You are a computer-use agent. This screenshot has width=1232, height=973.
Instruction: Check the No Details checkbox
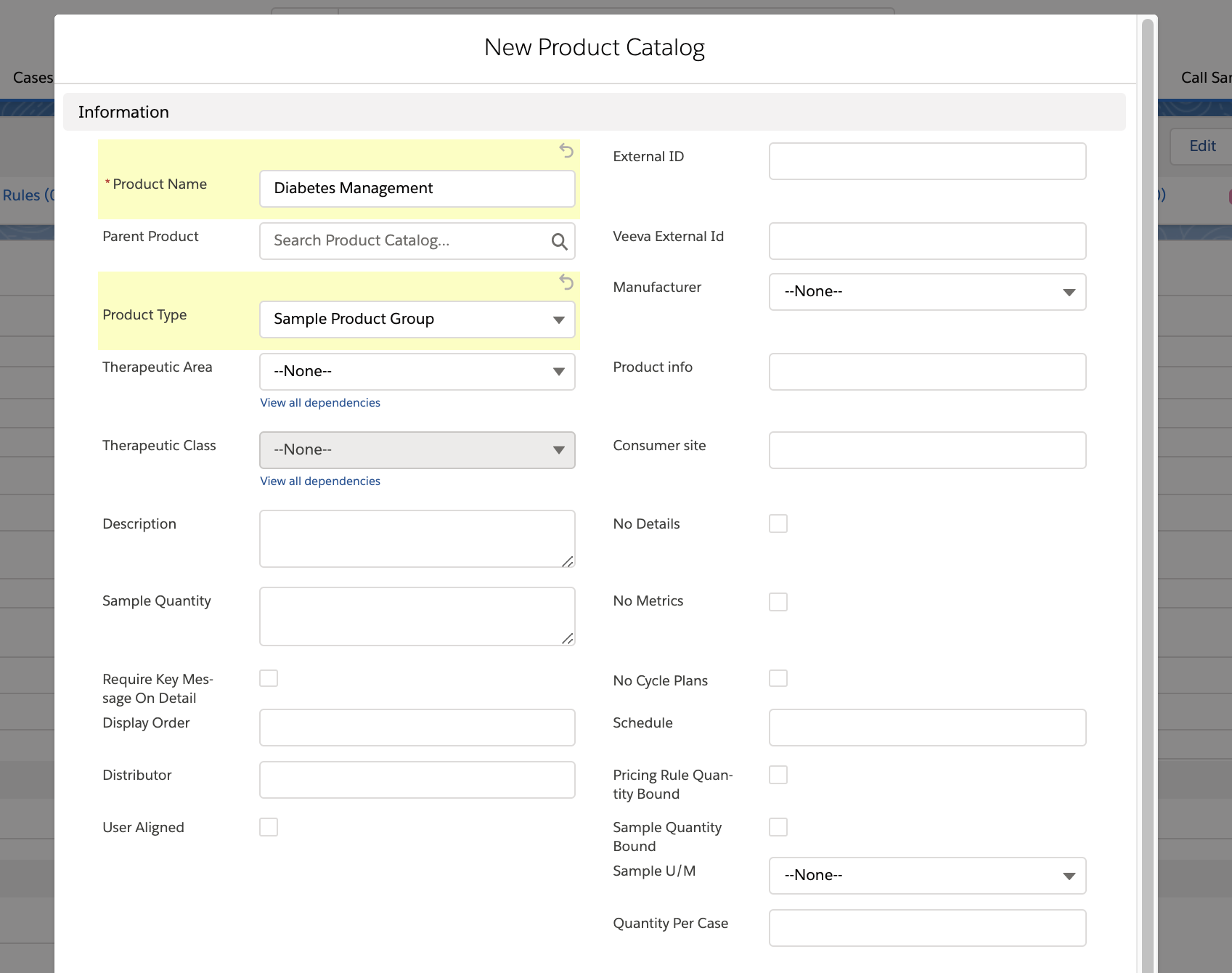(778, 524)
